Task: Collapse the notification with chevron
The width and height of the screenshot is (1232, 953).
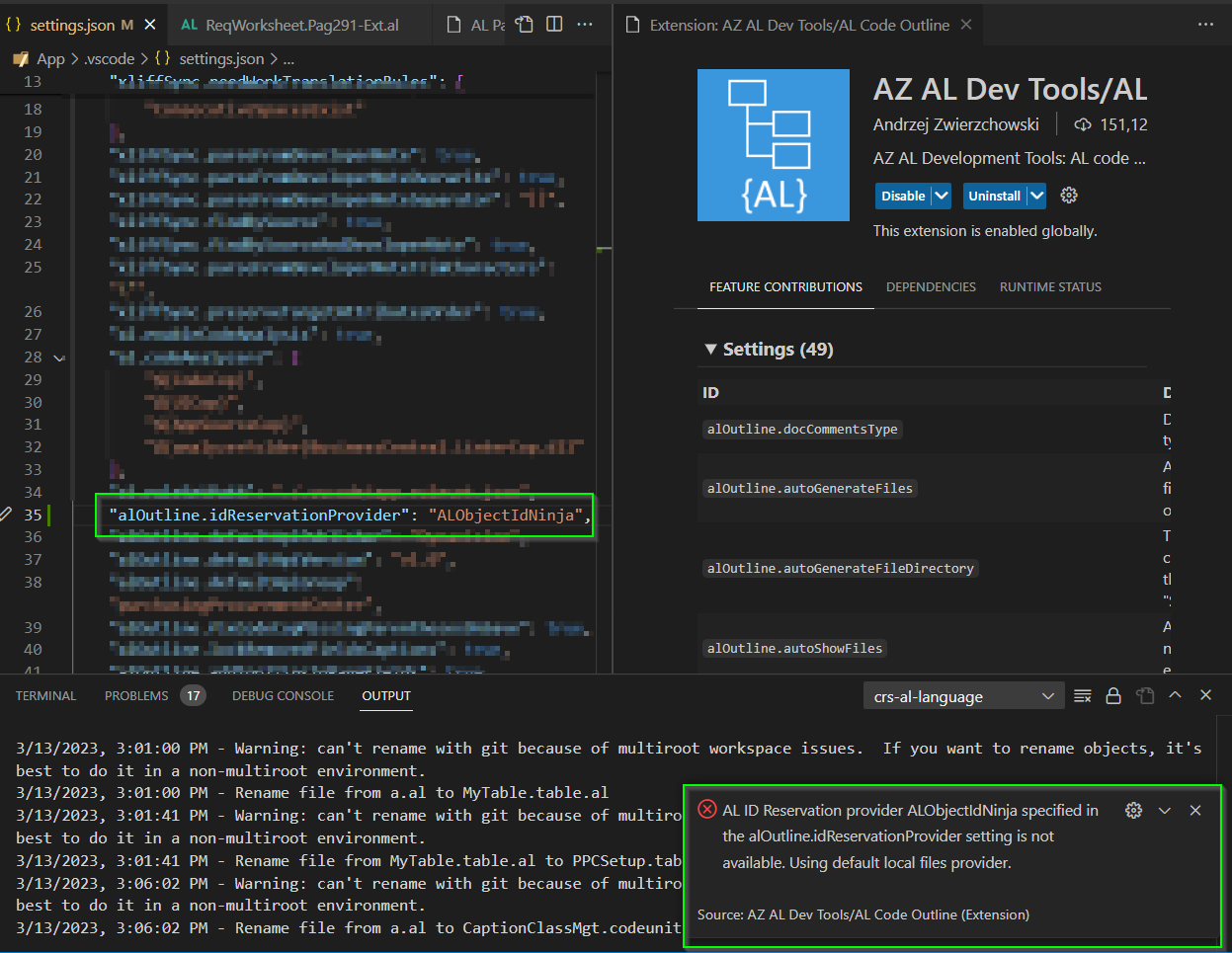Action: tap(1165, 810)
